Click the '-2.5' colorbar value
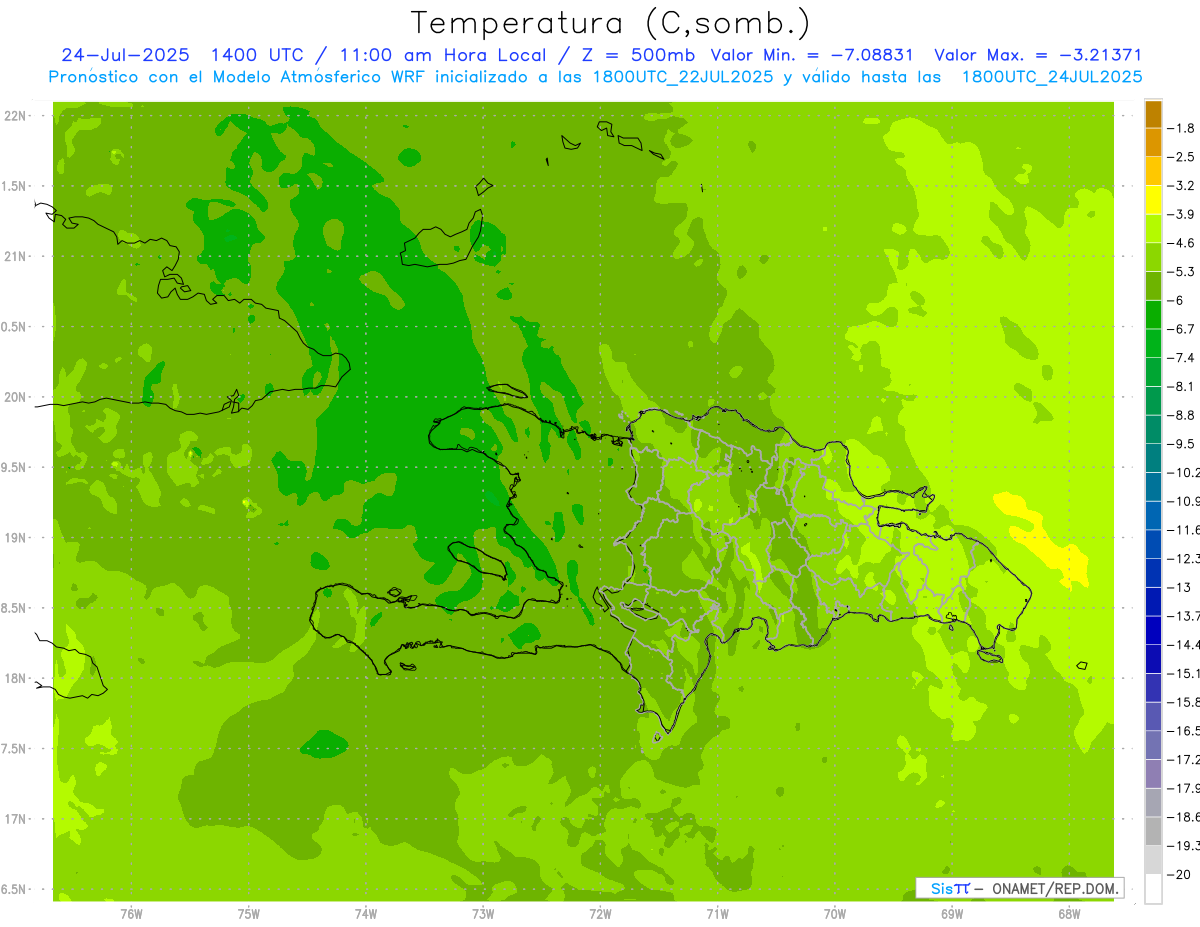 coord(1183,157)
